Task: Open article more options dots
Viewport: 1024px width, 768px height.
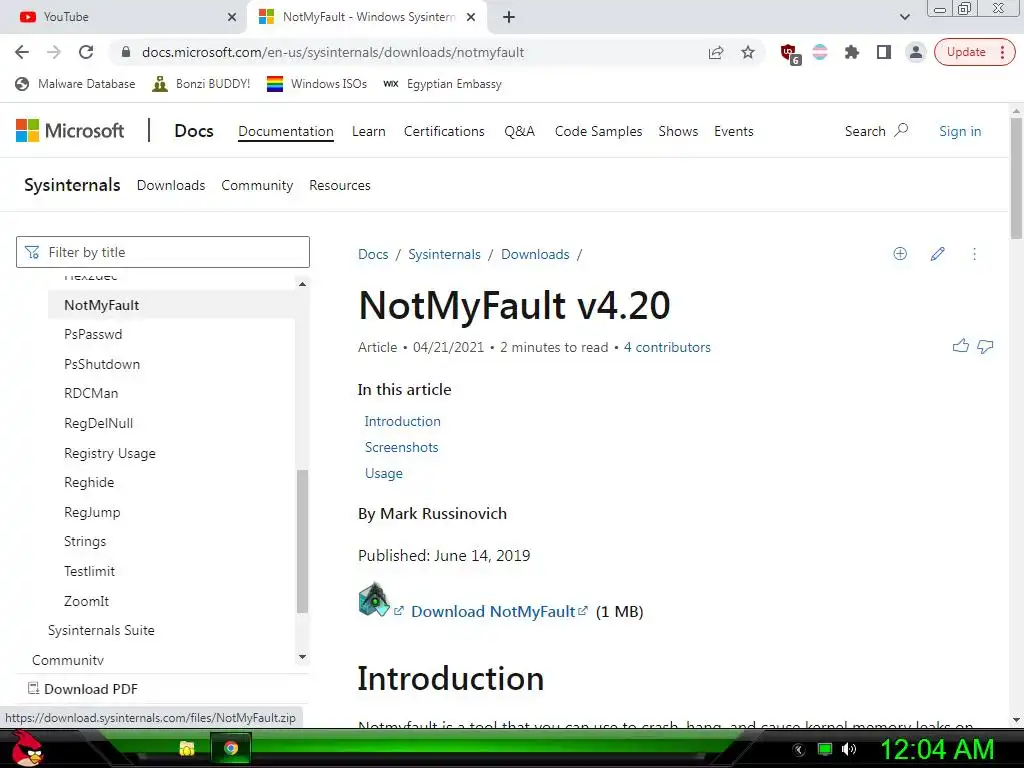Action: 974,254
